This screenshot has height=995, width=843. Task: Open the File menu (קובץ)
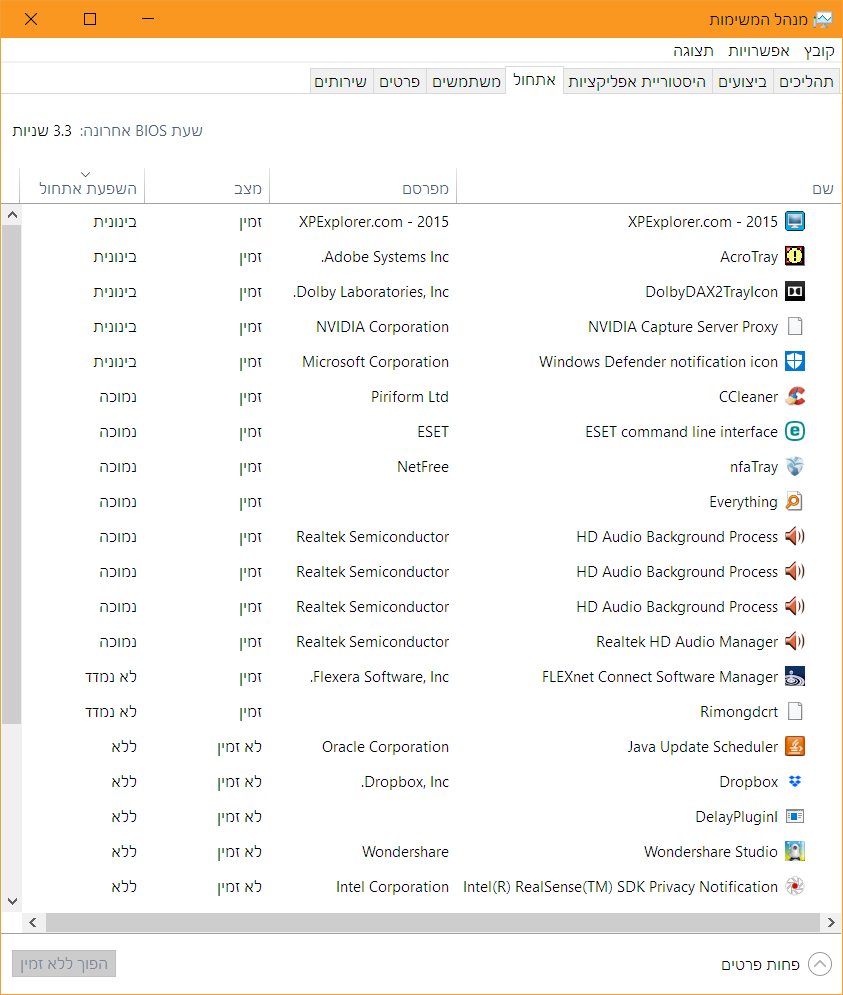click(x=819, y=51)
